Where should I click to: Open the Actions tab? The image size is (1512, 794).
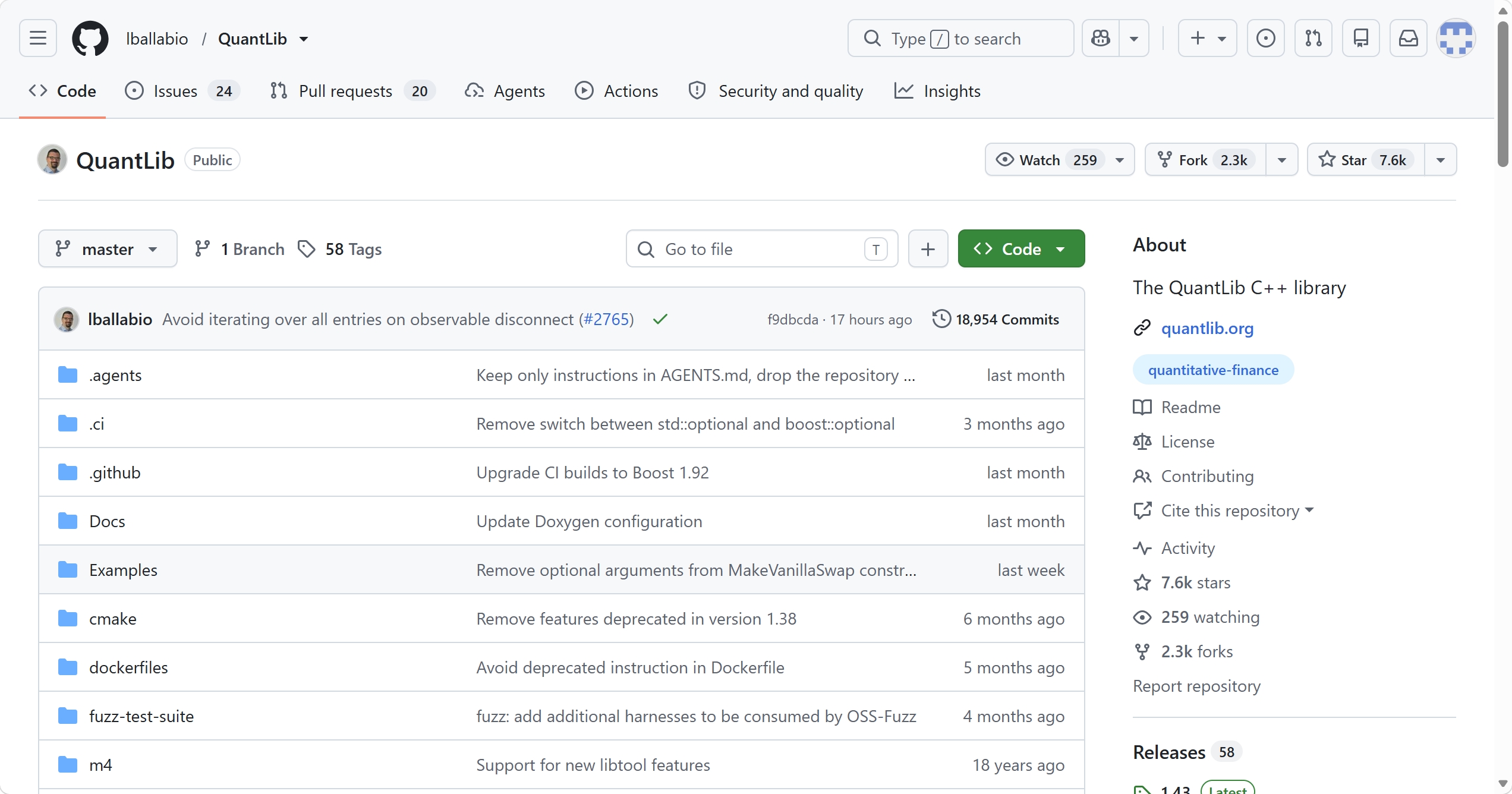click(x=616, y=91)
